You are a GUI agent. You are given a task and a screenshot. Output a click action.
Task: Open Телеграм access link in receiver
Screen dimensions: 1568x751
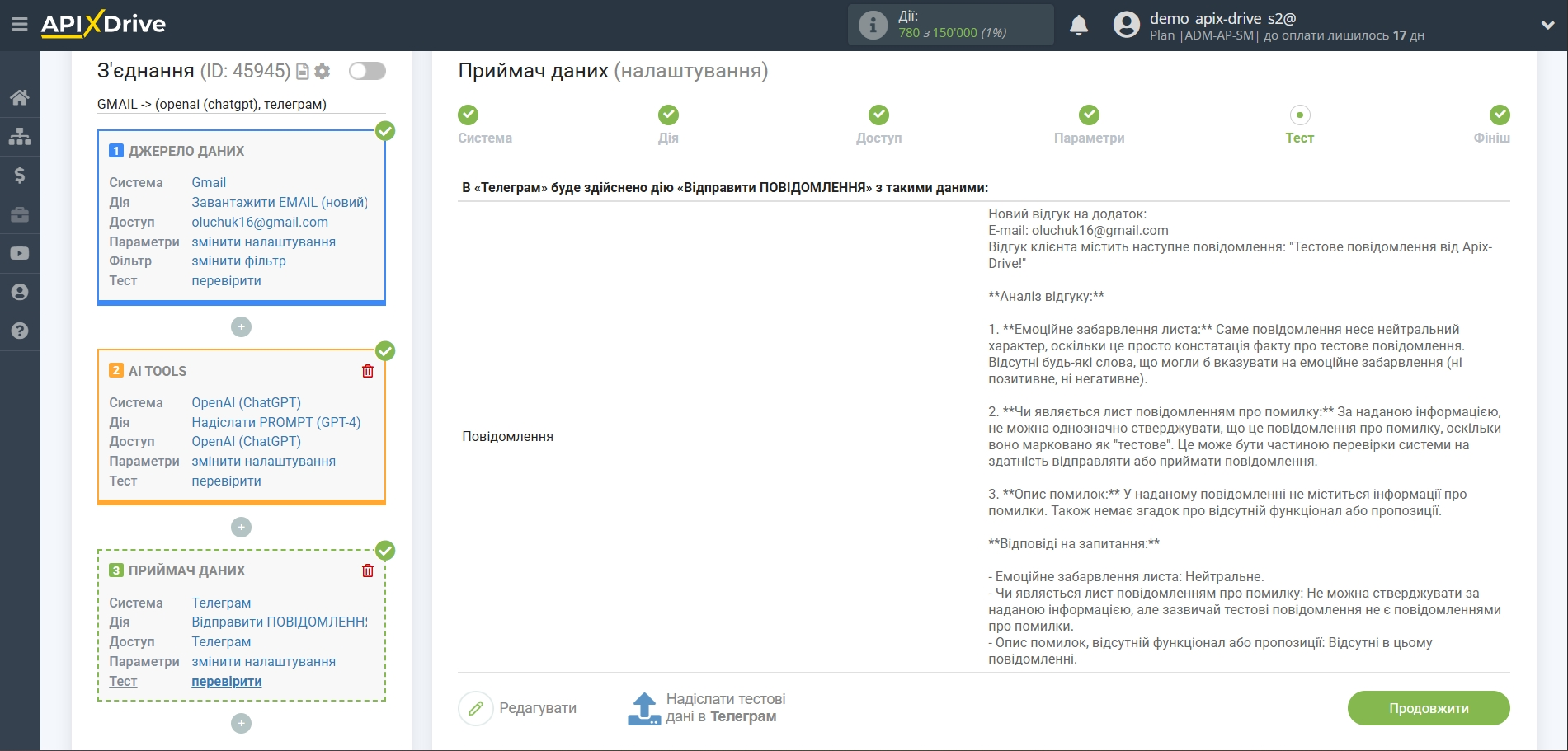tap(221, 642)
